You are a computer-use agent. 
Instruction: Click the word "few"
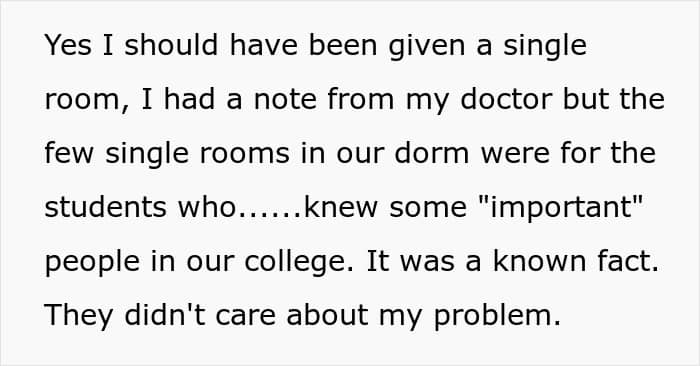pyautogui.click(x=69, y=153)
